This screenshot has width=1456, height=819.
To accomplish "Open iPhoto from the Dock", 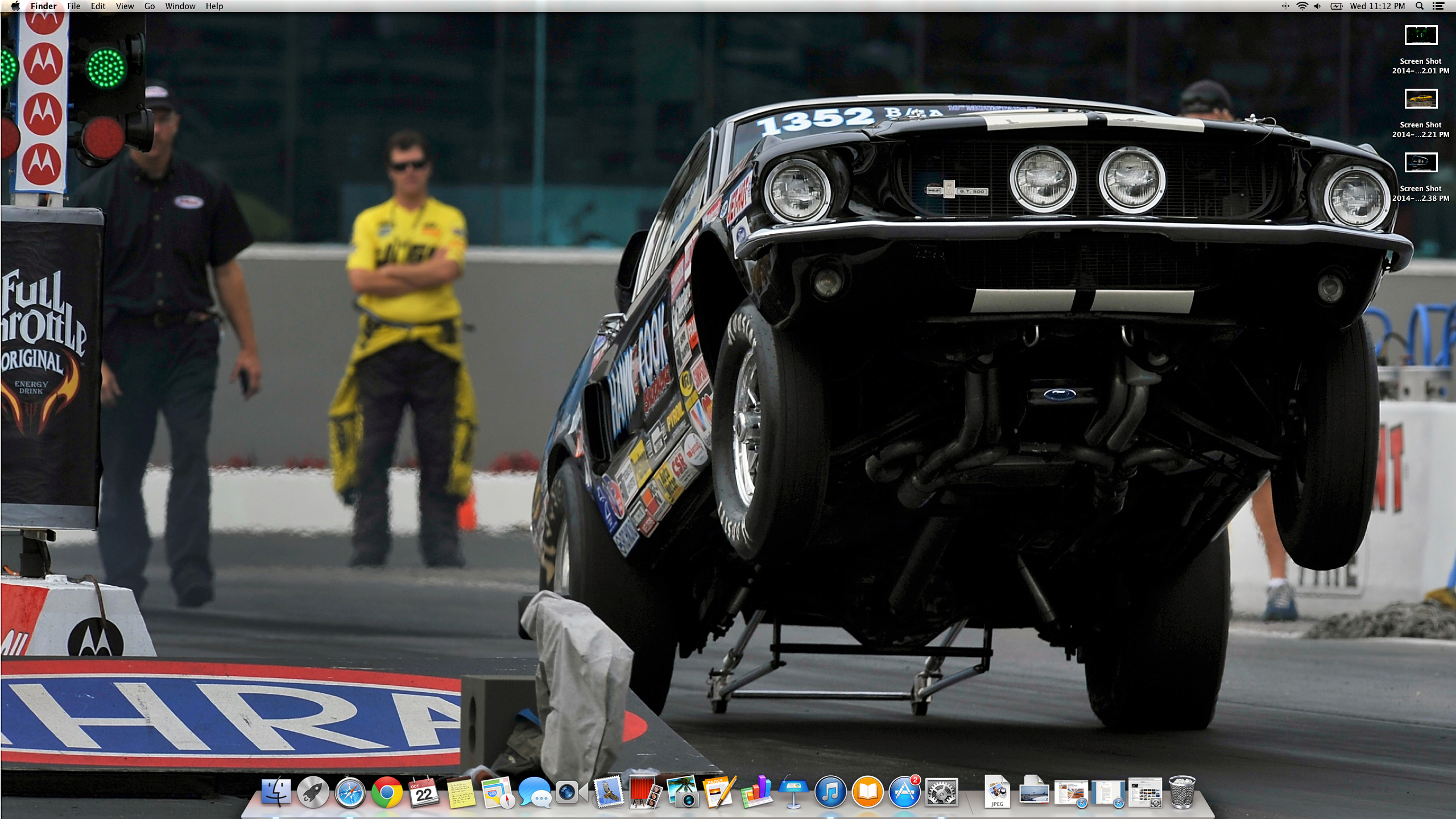I will click(x=682, y=792).
